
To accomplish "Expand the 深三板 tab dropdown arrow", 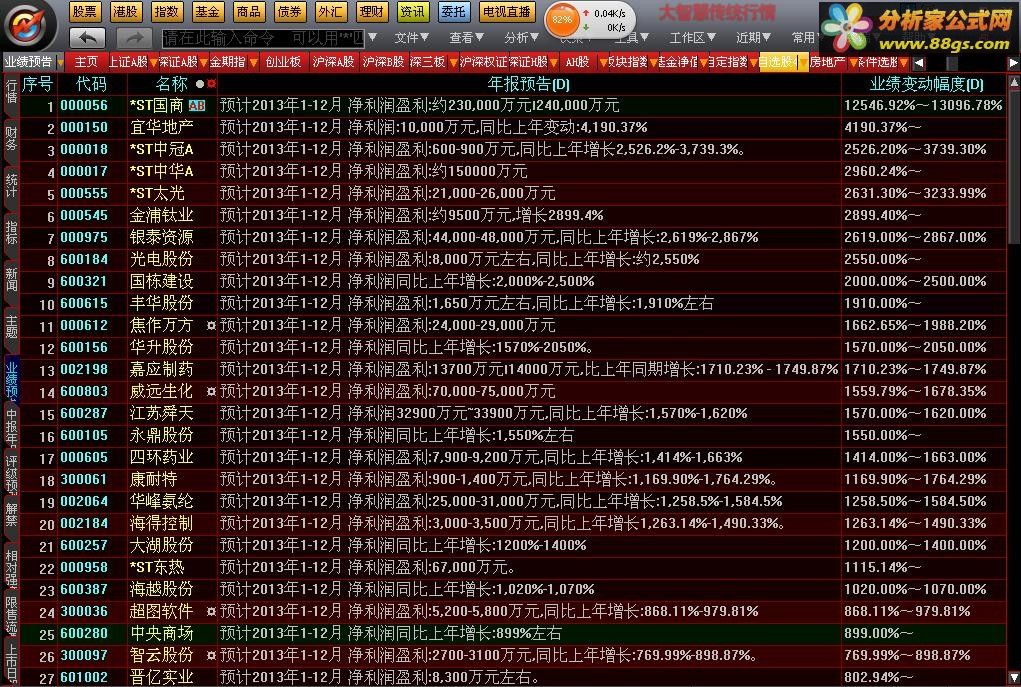I will tap(453, 63).
